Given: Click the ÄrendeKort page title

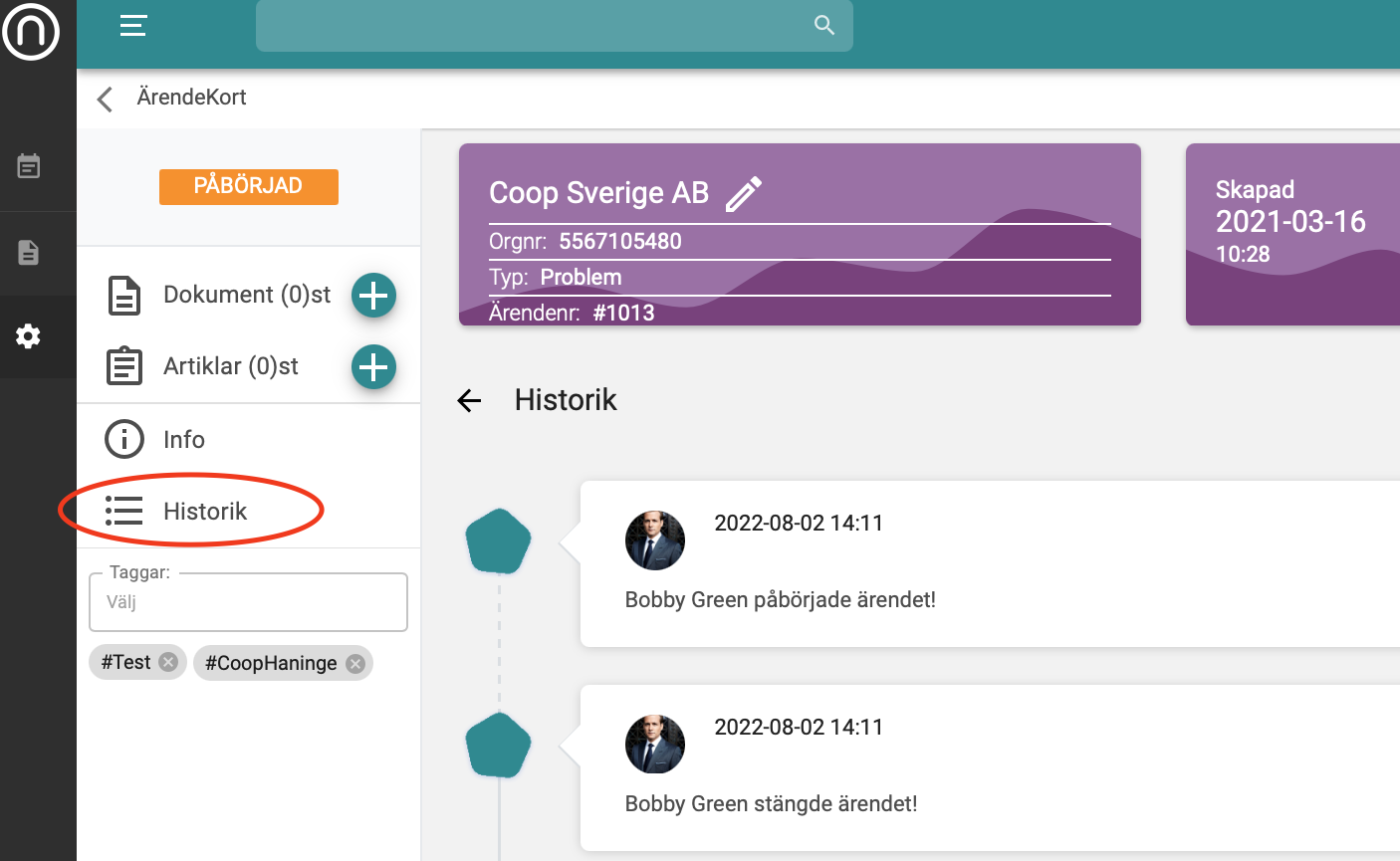Looking at the screenshot, I should (x=192, y=98).
